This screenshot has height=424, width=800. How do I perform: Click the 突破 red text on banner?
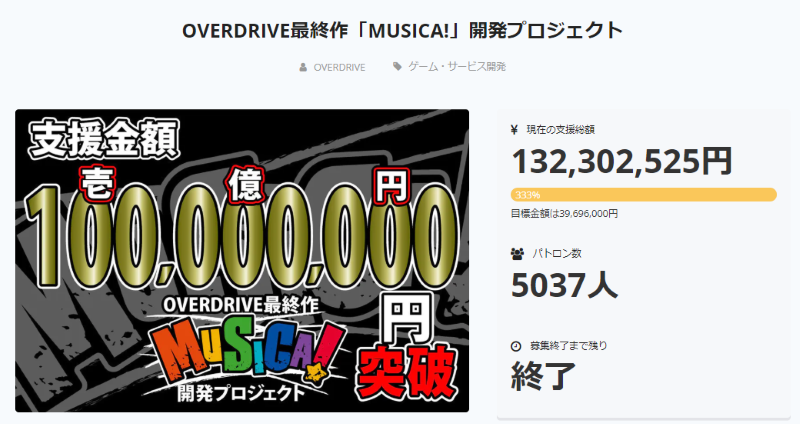pyautogui.click(x=406, y=372)
